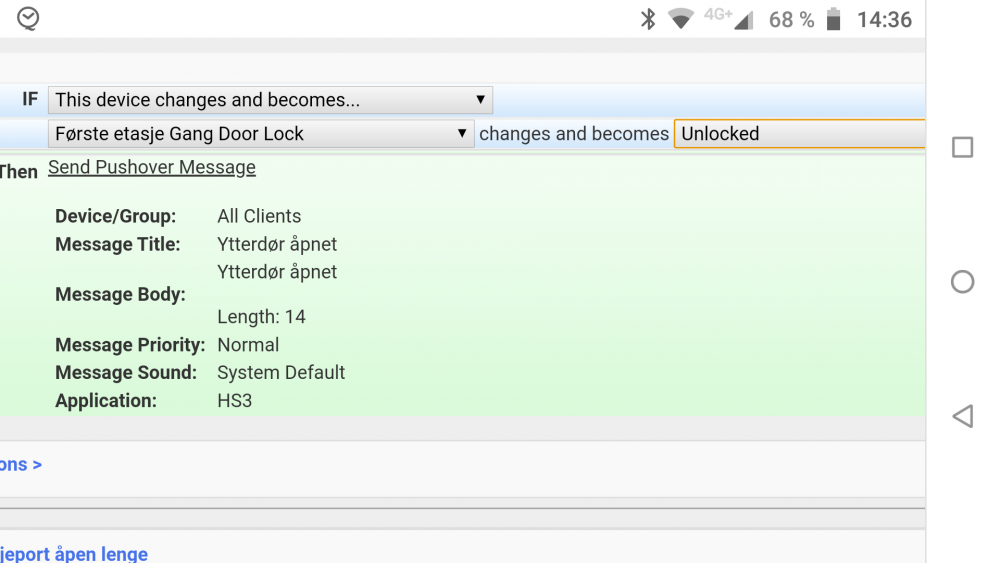Tap the 68 % battery percentage text

pyautogui.click(x=791, y=19)
